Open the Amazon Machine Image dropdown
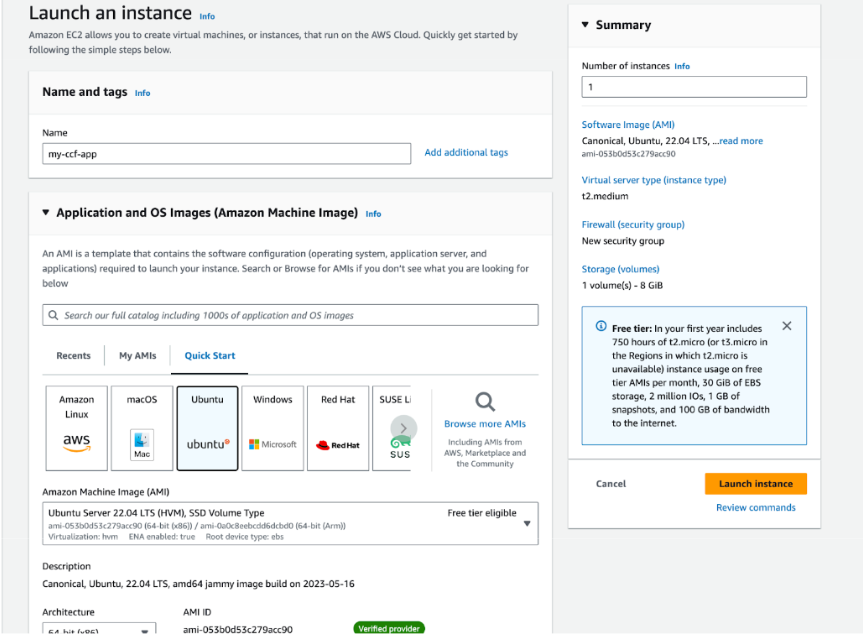The image size is (863, 636). point(290,523)
